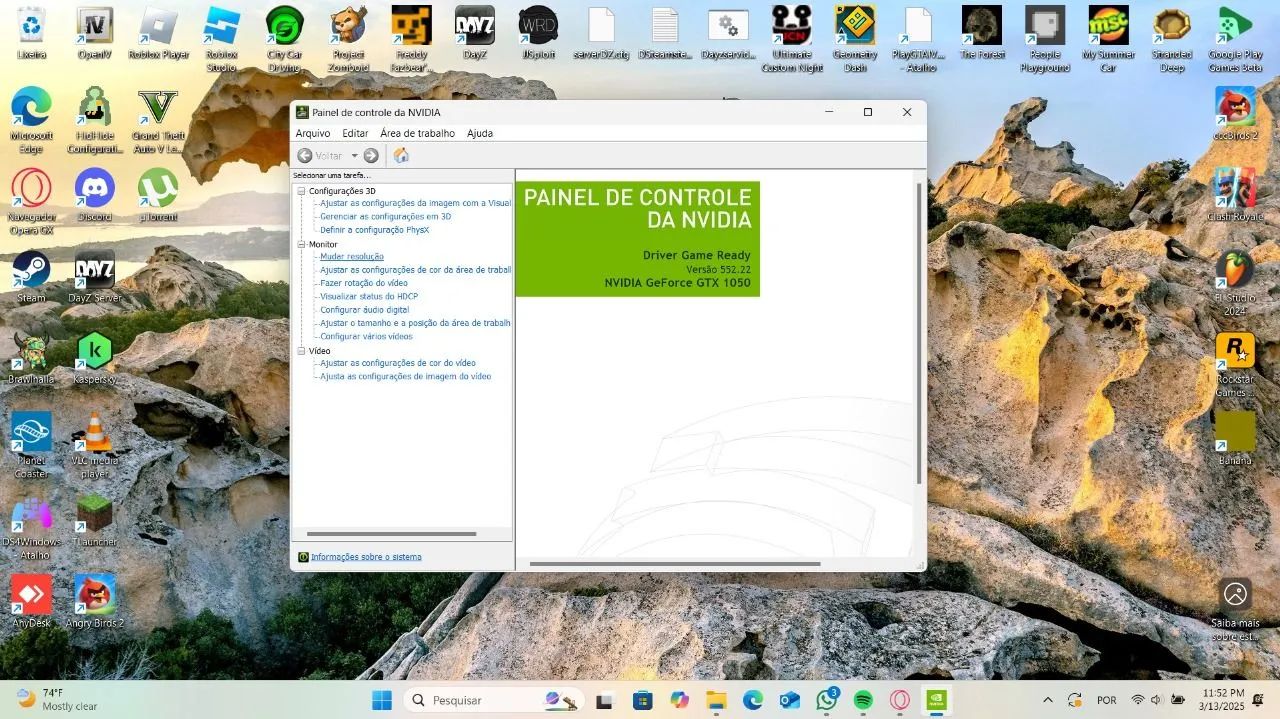1280x719 pixels.
Task: Open the Voltar history dropdown arrow
Action: pyautogui.click(x=354, y=156)
